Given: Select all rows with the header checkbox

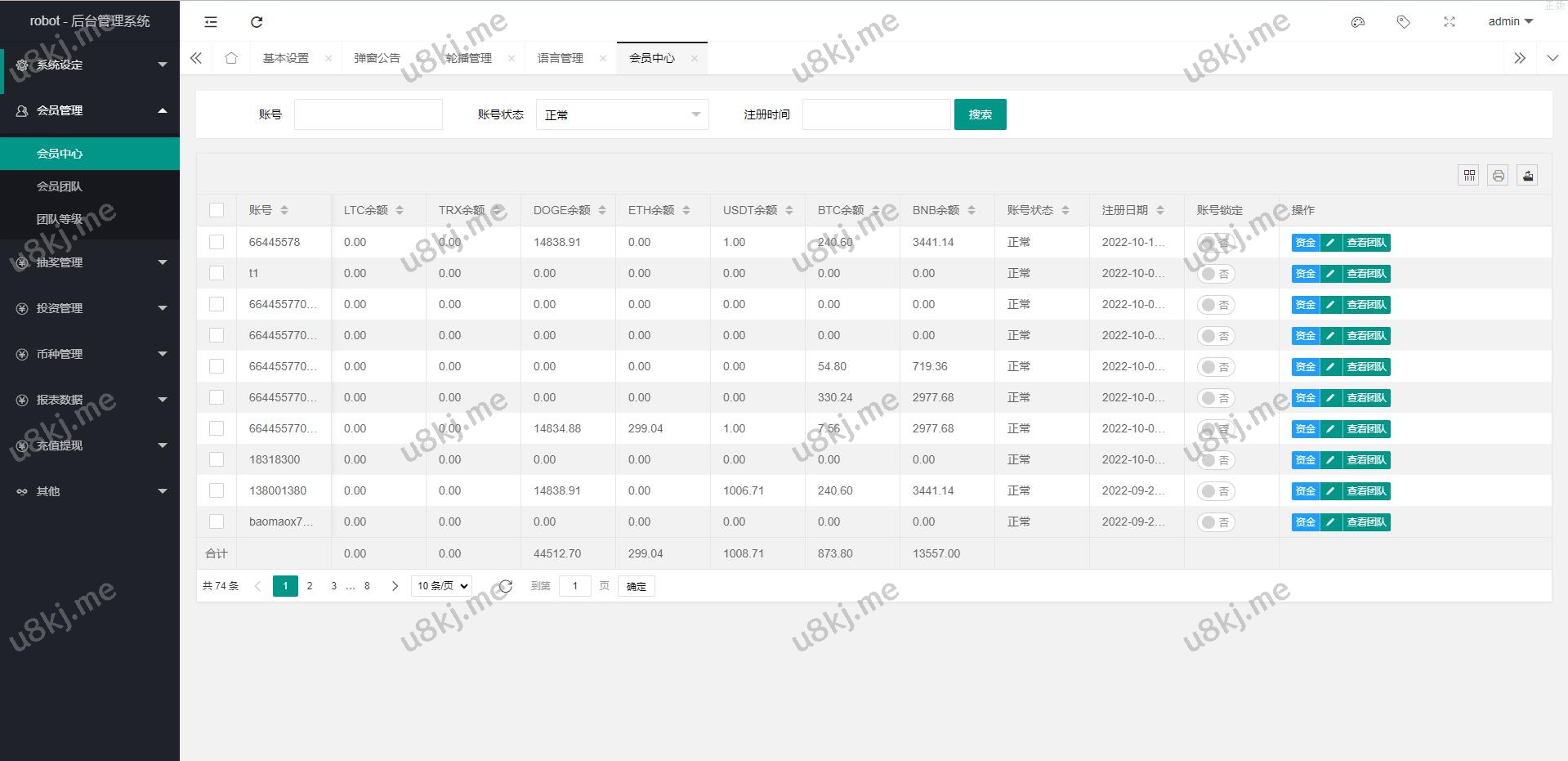Looking at the screenshot, I should [x=217, y=210].
